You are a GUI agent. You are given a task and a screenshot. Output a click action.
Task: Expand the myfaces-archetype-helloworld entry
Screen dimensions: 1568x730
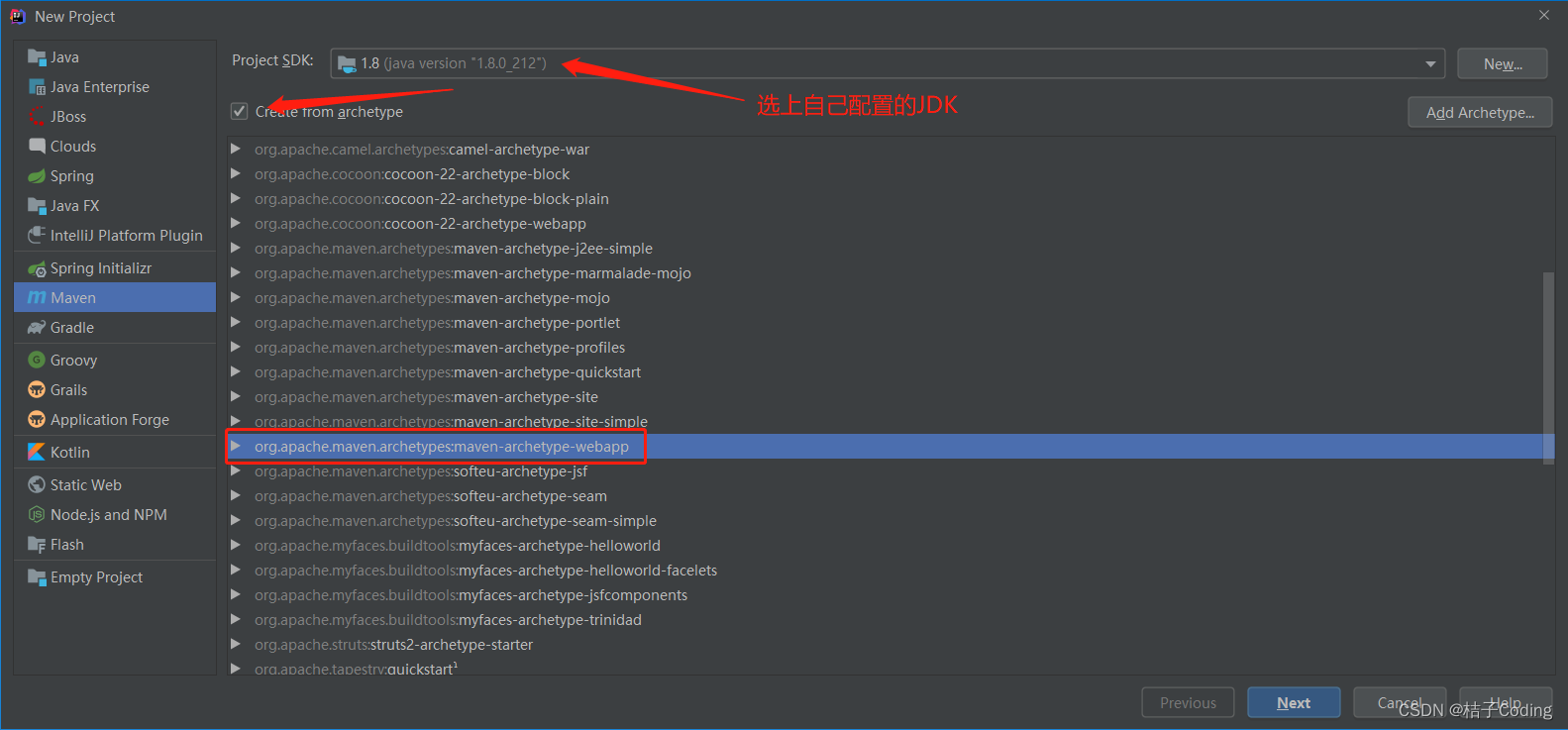pos(236,545)
